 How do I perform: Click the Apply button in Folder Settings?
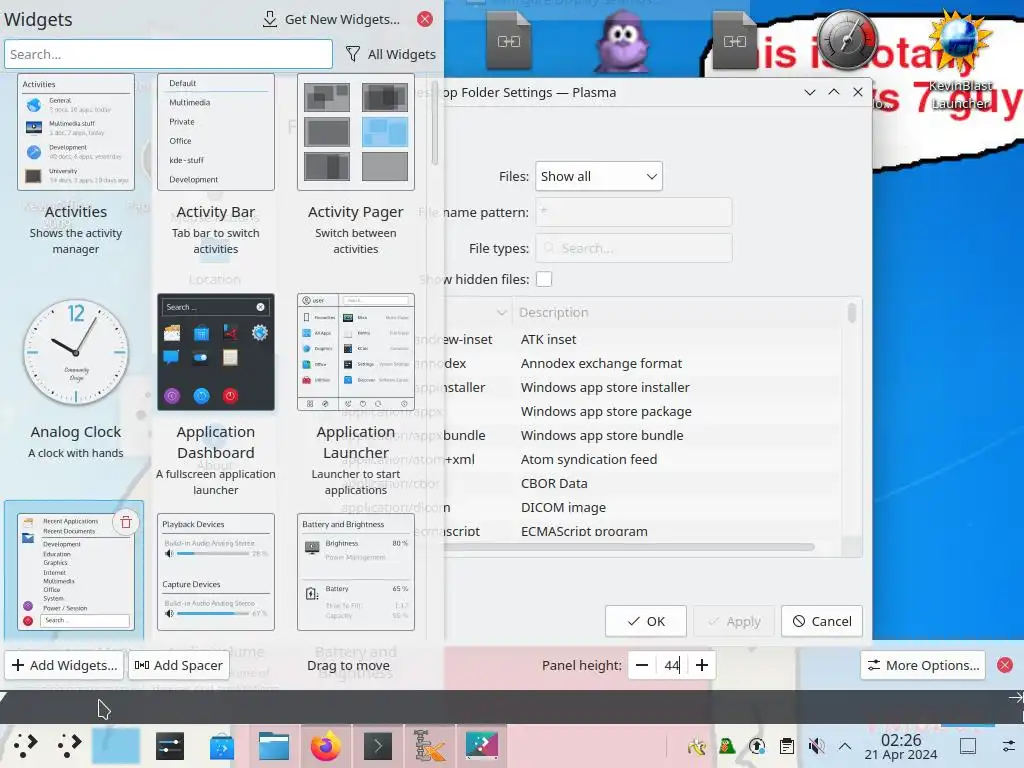point(734,621)
